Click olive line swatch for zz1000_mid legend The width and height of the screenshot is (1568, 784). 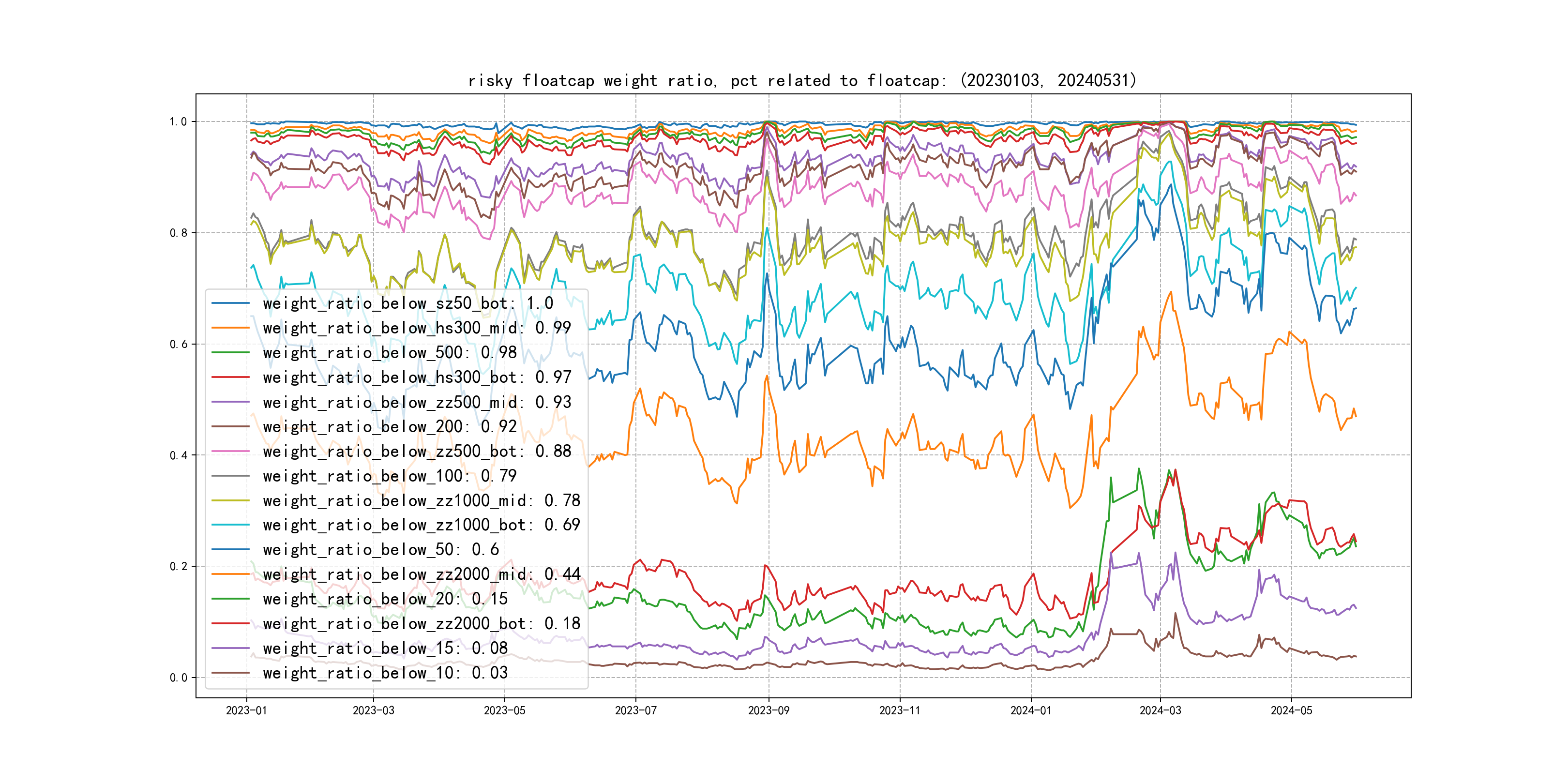point(230,500)
